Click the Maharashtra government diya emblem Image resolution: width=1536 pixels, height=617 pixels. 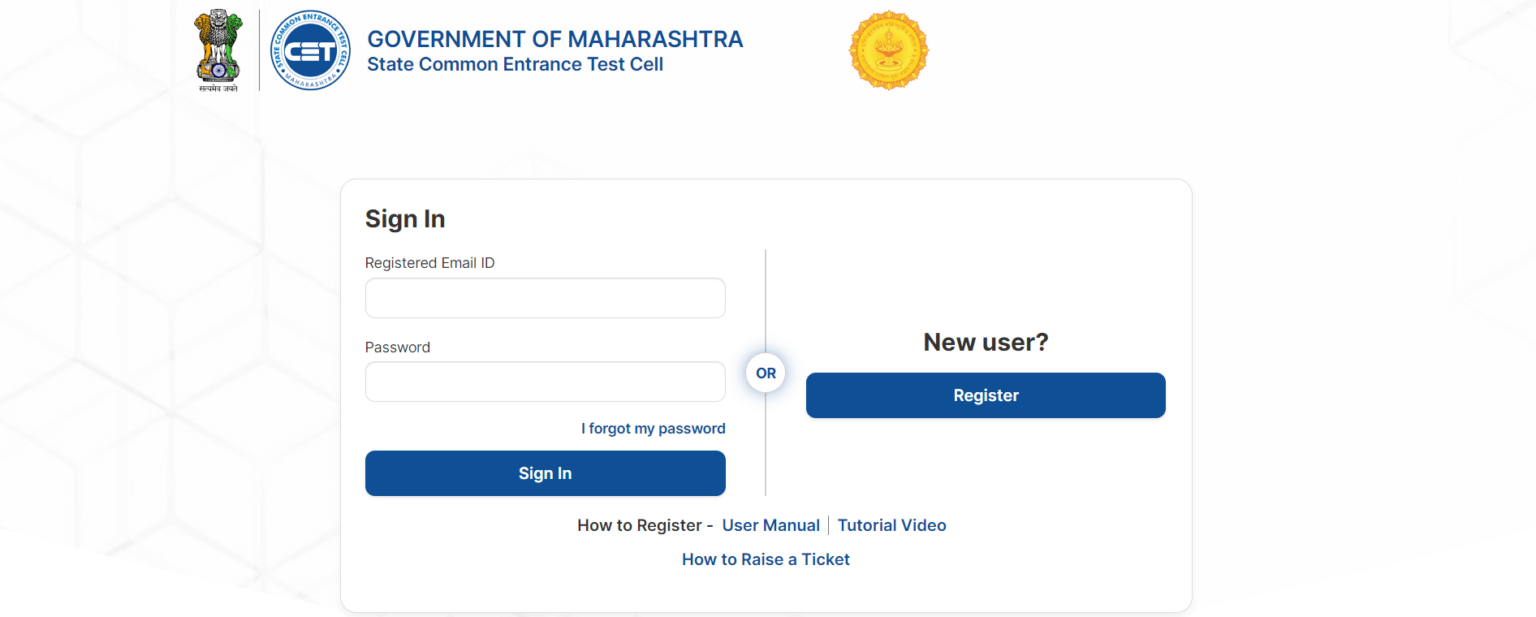coord(888,50)
